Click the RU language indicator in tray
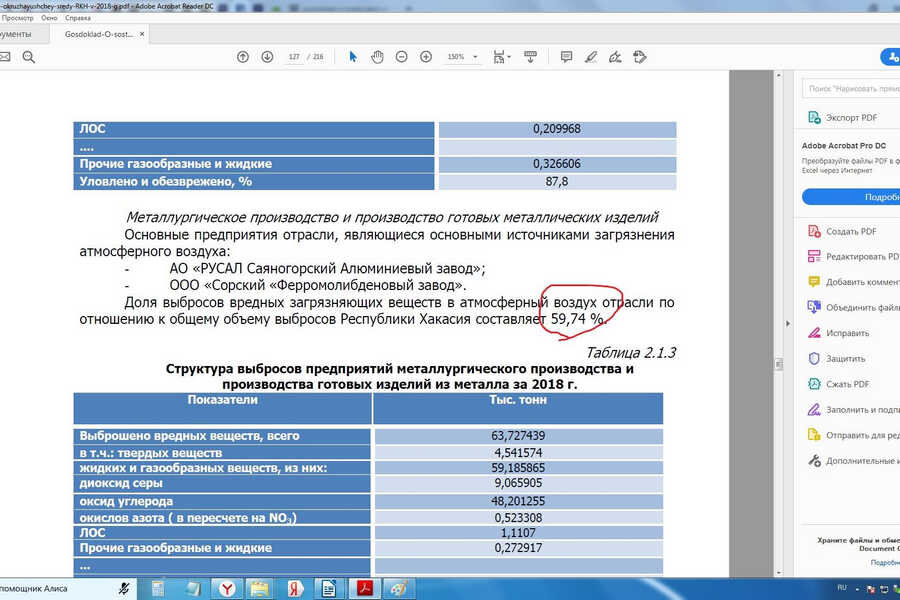This screenshot has width=900, height=600. [x=842, y=587]
